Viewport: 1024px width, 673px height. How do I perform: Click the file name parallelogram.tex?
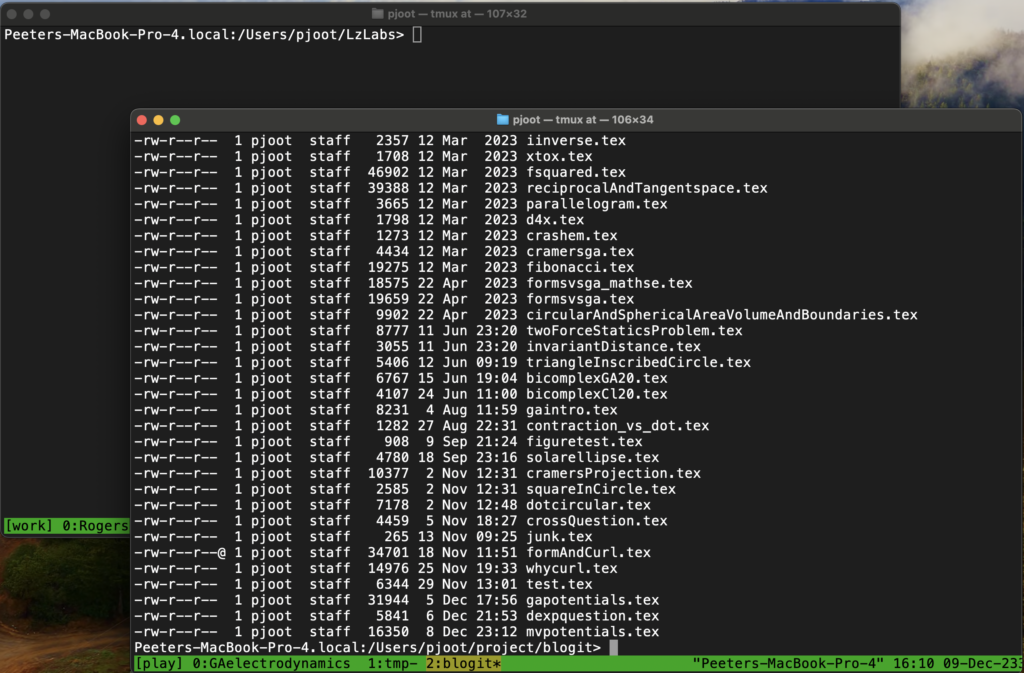(x=597, y=204)
